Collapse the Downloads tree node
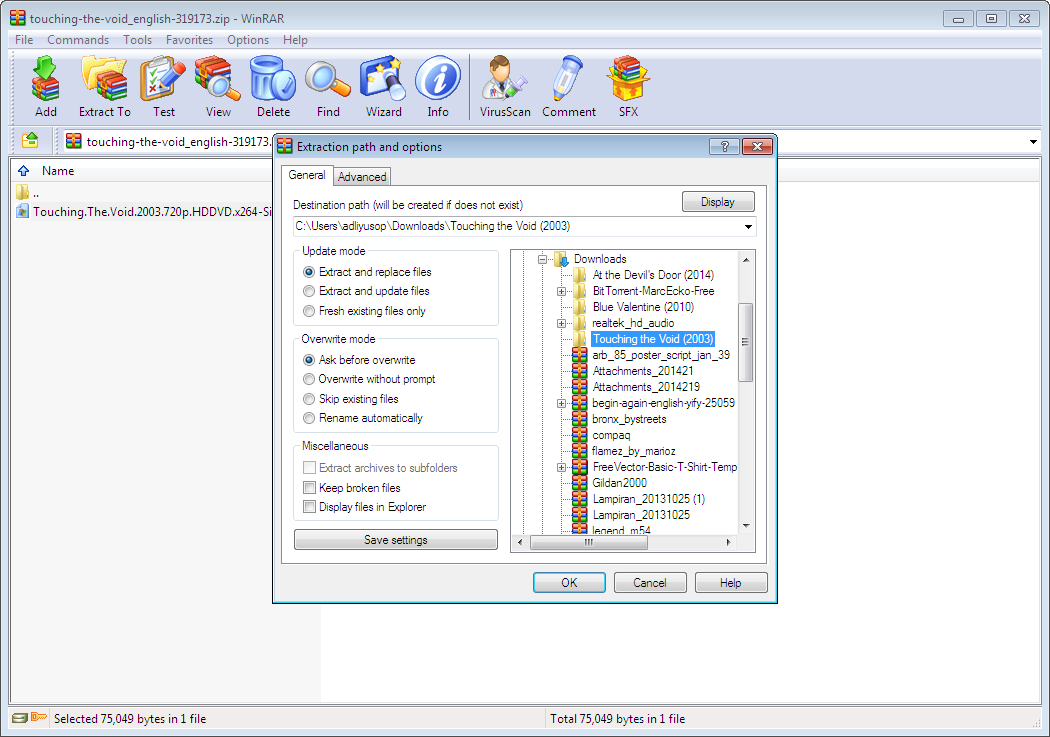Screen dimensions: 1050x737 [542, 259]
